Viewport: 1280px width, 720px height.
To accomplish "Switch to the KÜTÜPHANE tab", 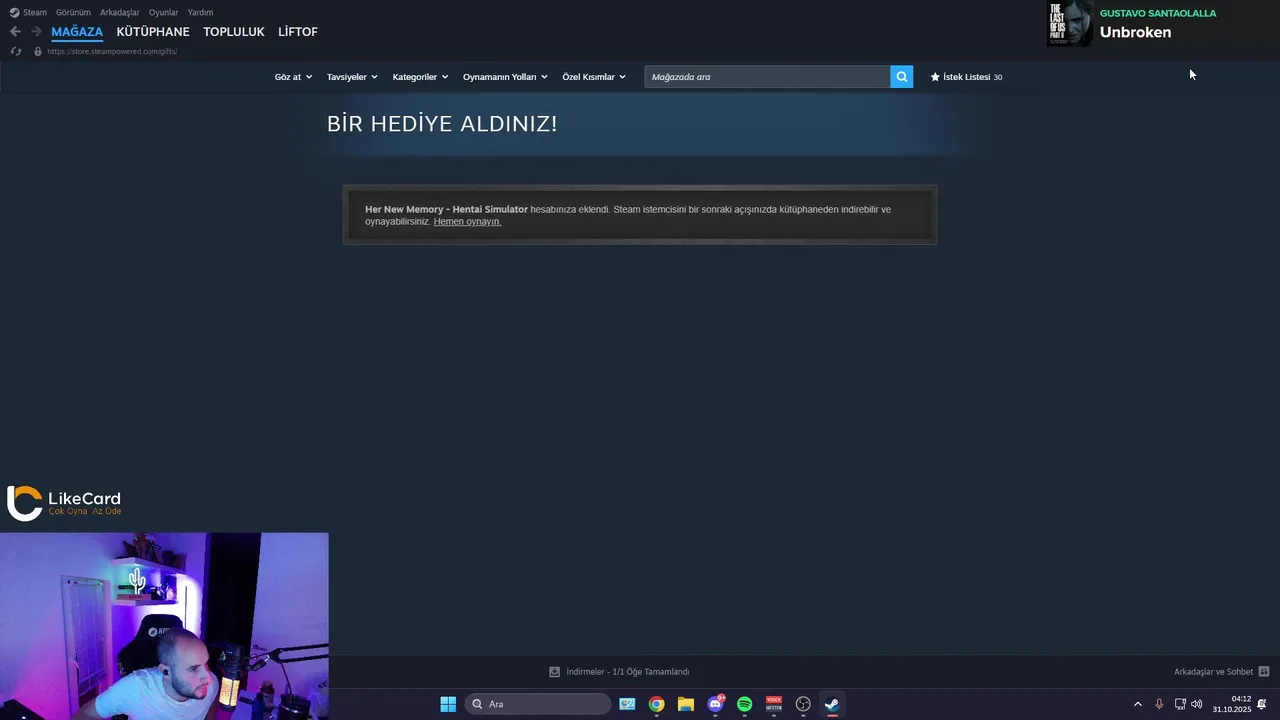I will [x=153, y=32].
